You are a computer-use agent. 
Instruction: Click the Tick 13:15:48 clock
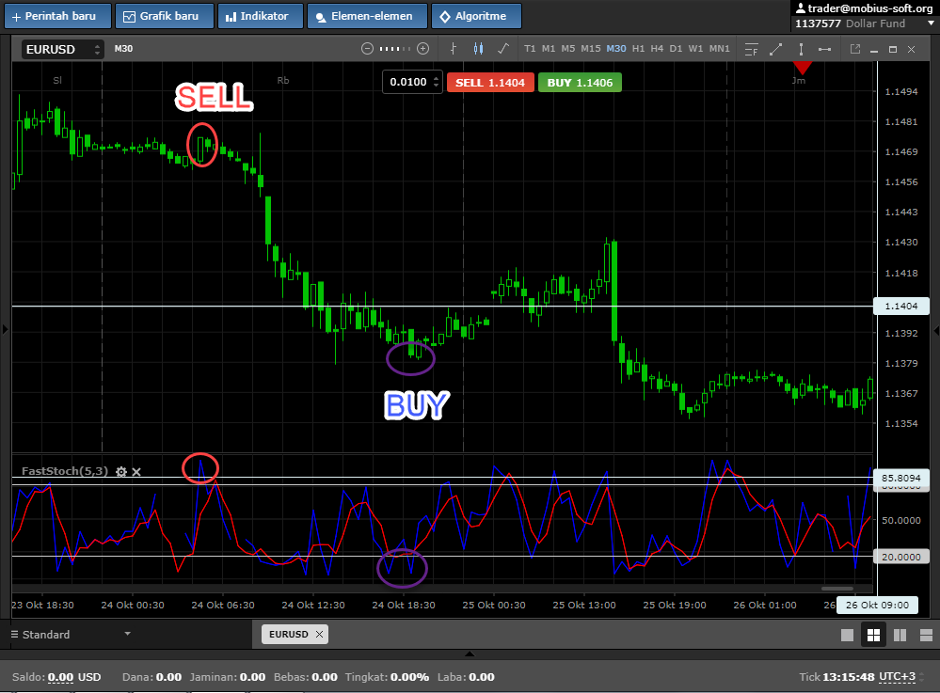coord(836,677)
